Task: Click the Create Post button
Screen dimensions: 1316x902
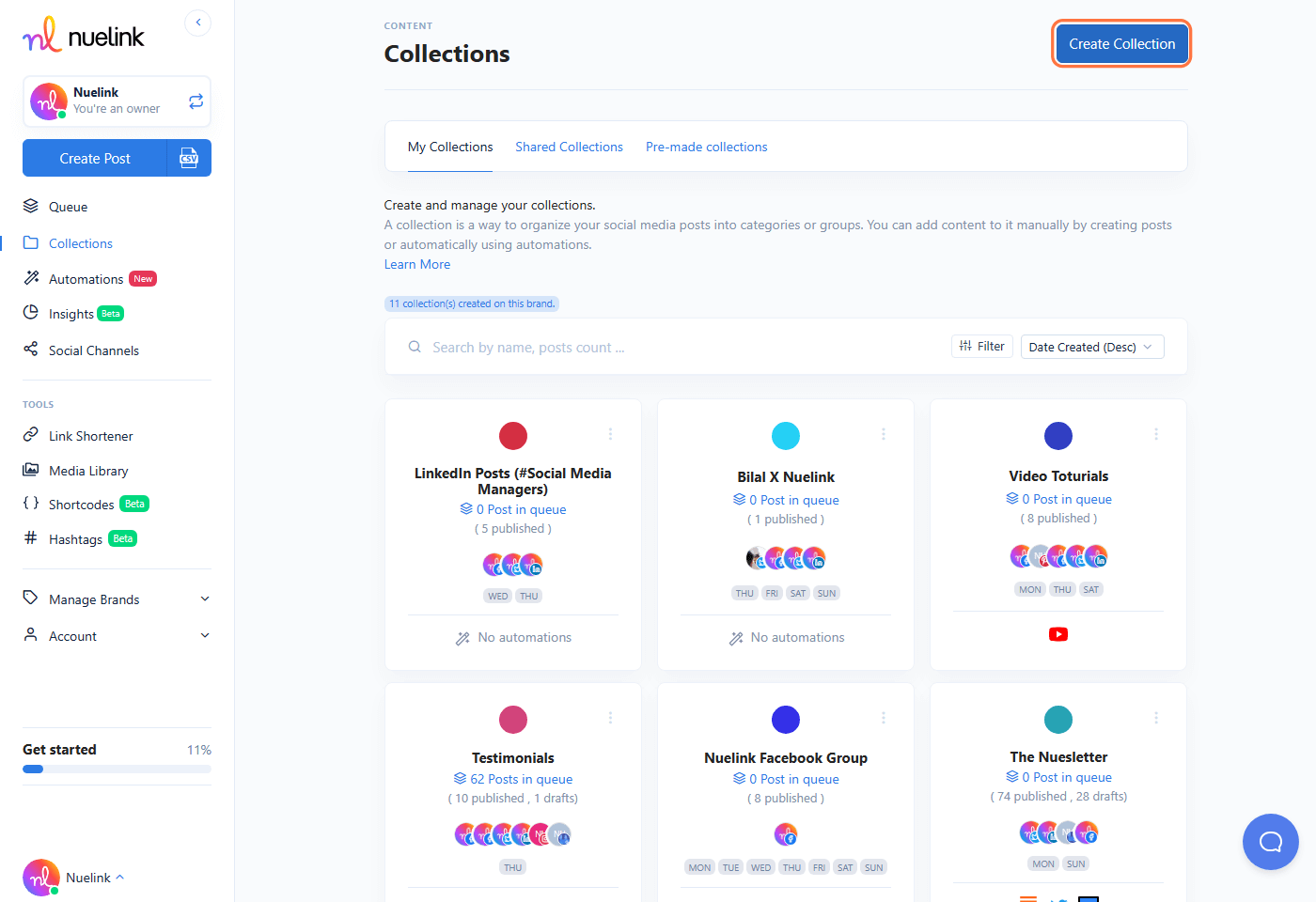Action: 95,158
